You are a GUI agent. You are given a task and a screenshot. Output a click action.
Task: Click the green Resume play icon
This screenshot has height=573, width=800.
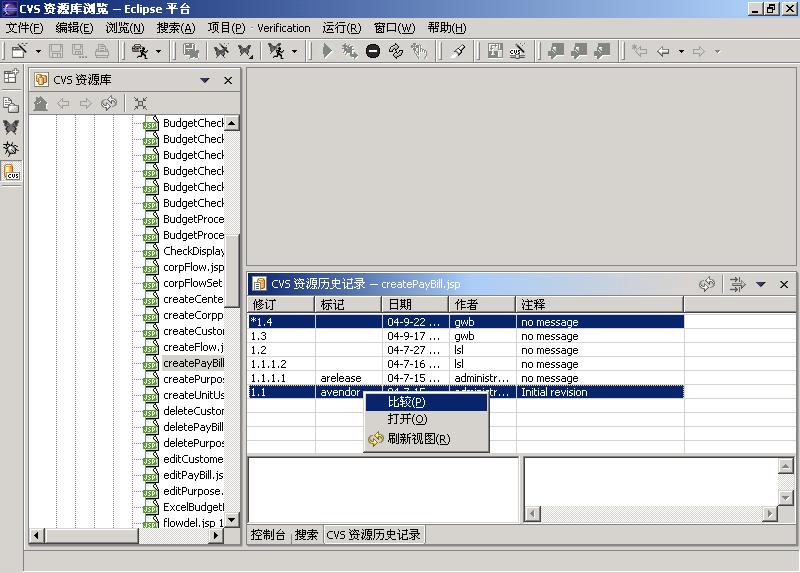tap(328, 51)
